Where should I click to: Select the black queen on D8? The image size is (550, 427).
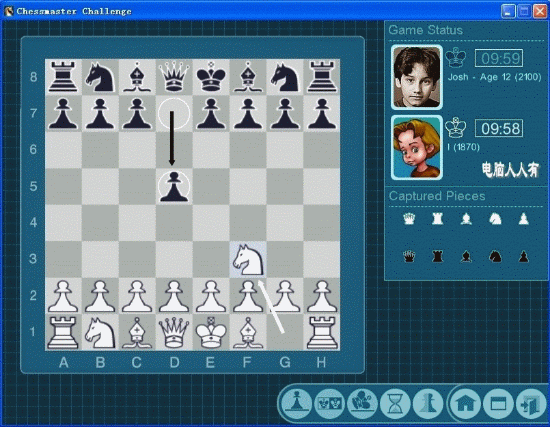[x=174, y=77]
